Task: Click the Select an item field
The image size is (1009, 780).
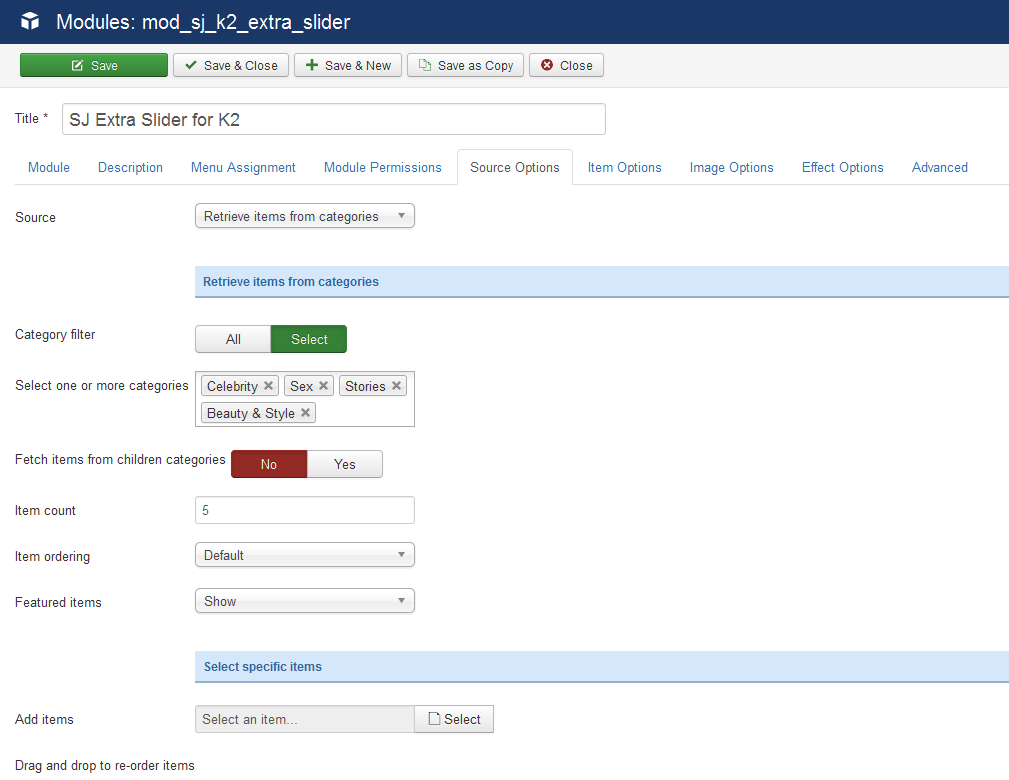Action: point(305,719)
